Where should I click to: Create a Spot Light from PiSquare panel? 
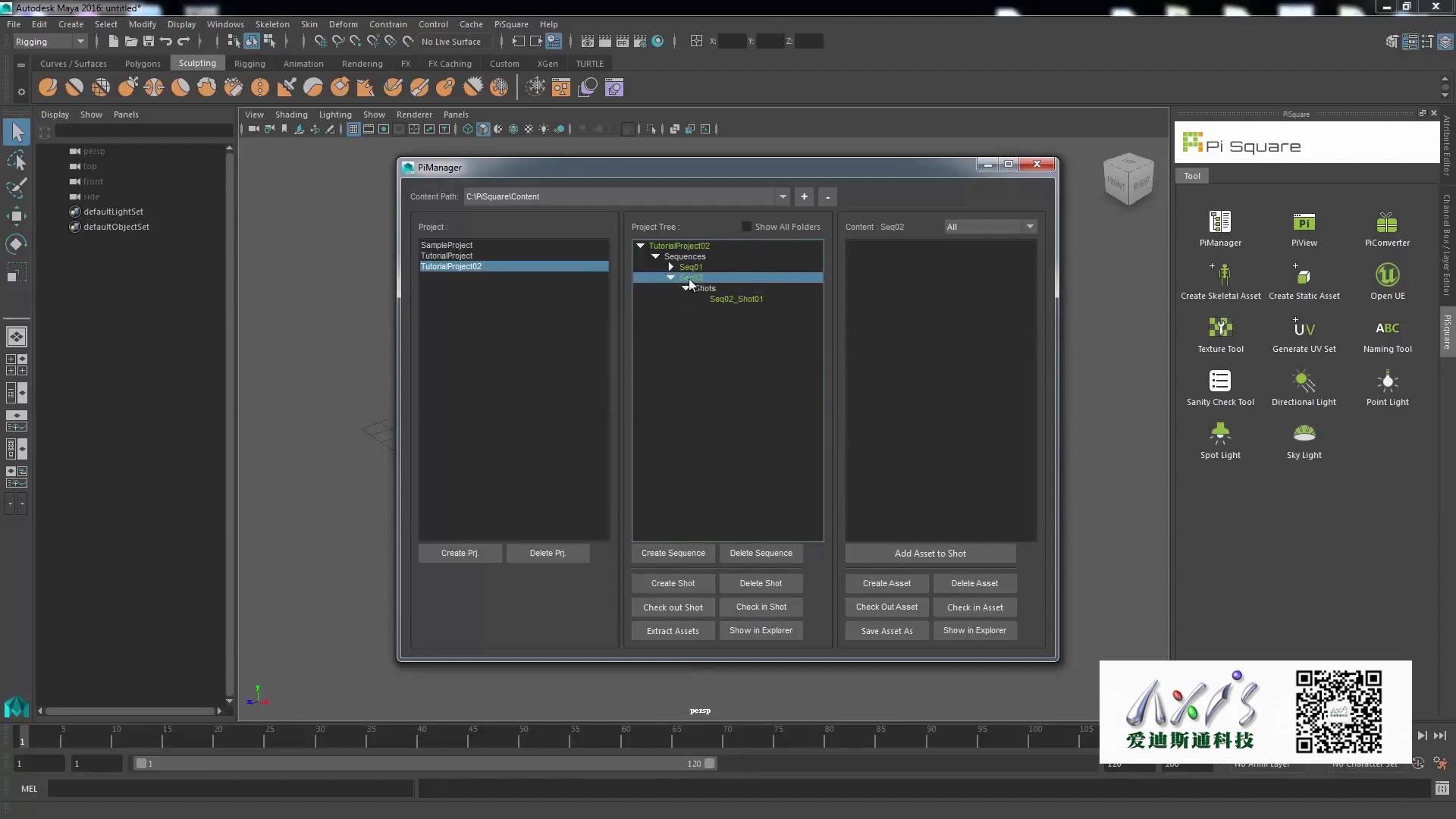(1220, 434)
